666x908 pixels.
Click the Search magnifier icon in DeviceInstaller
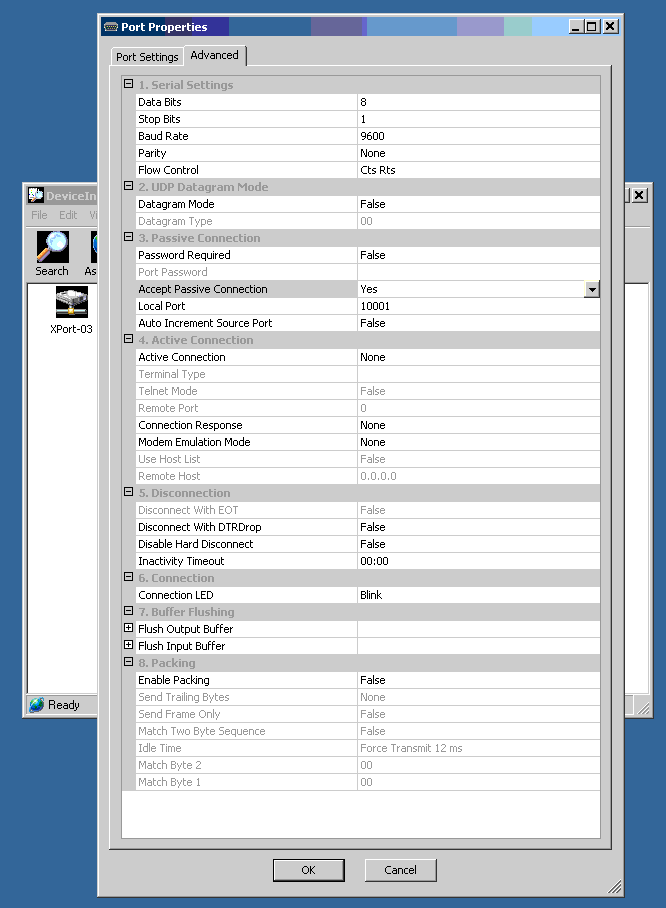pyautogui.click(x=52, y=247)
